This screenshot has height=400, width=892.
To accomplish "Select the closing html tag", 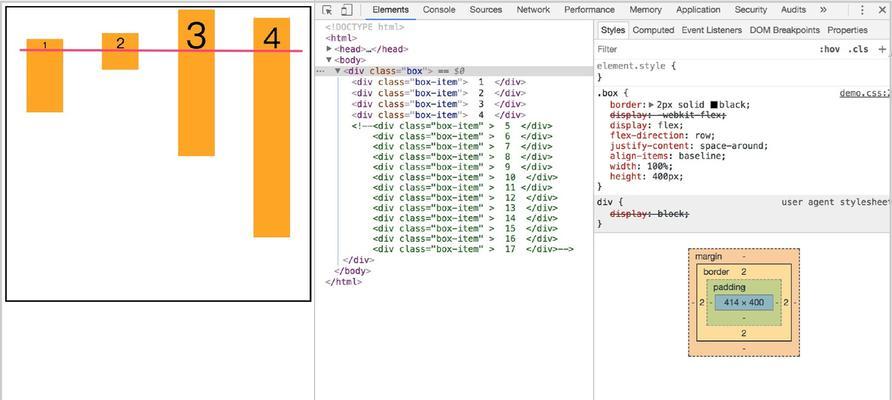I will point(344,281).
